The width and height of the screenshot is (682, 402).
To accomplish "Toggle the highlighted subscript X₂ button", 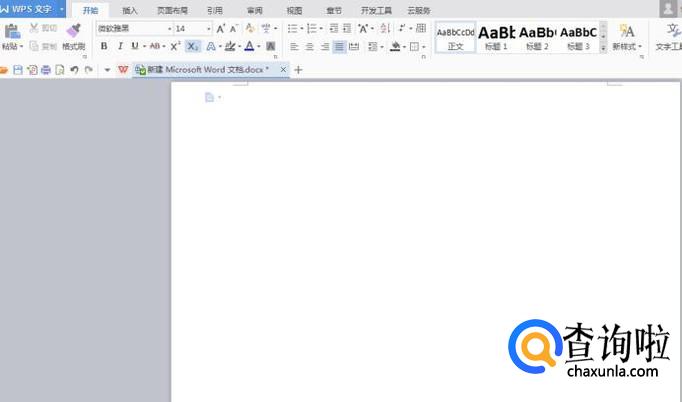I will 193,46.
